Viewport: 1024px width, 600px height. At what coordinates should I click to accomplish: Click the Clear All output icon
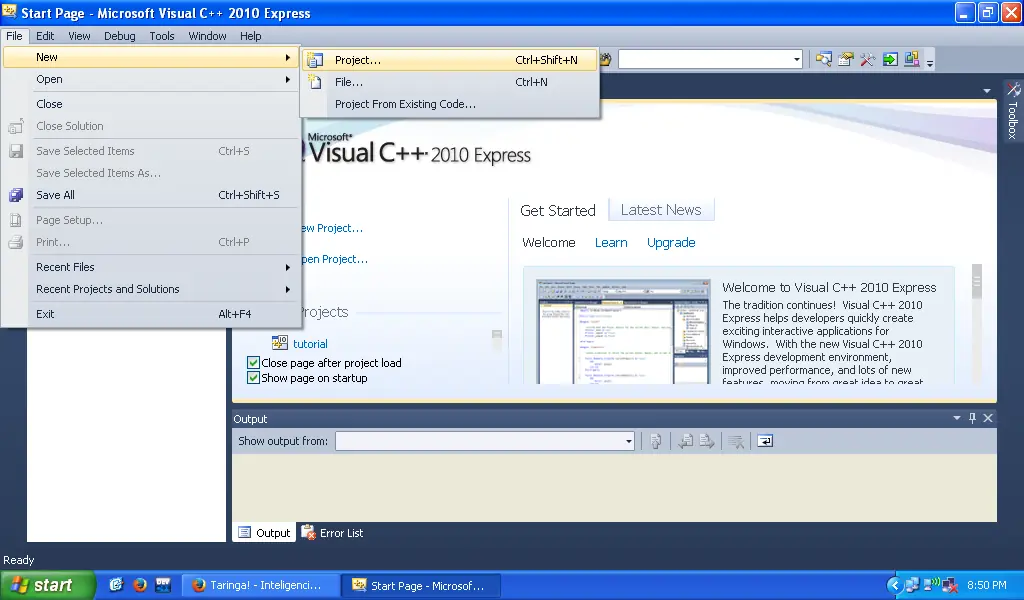736,441
